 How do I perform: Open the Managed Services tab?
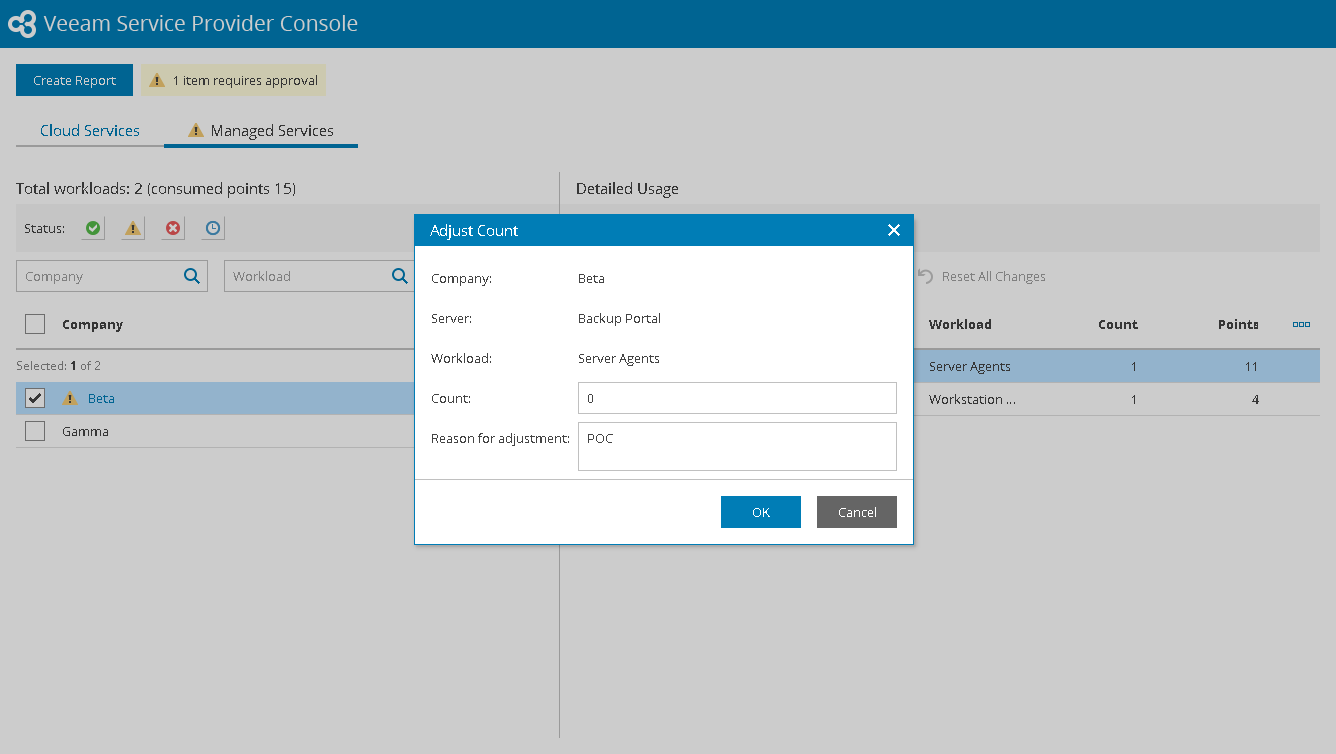point(261,130)
